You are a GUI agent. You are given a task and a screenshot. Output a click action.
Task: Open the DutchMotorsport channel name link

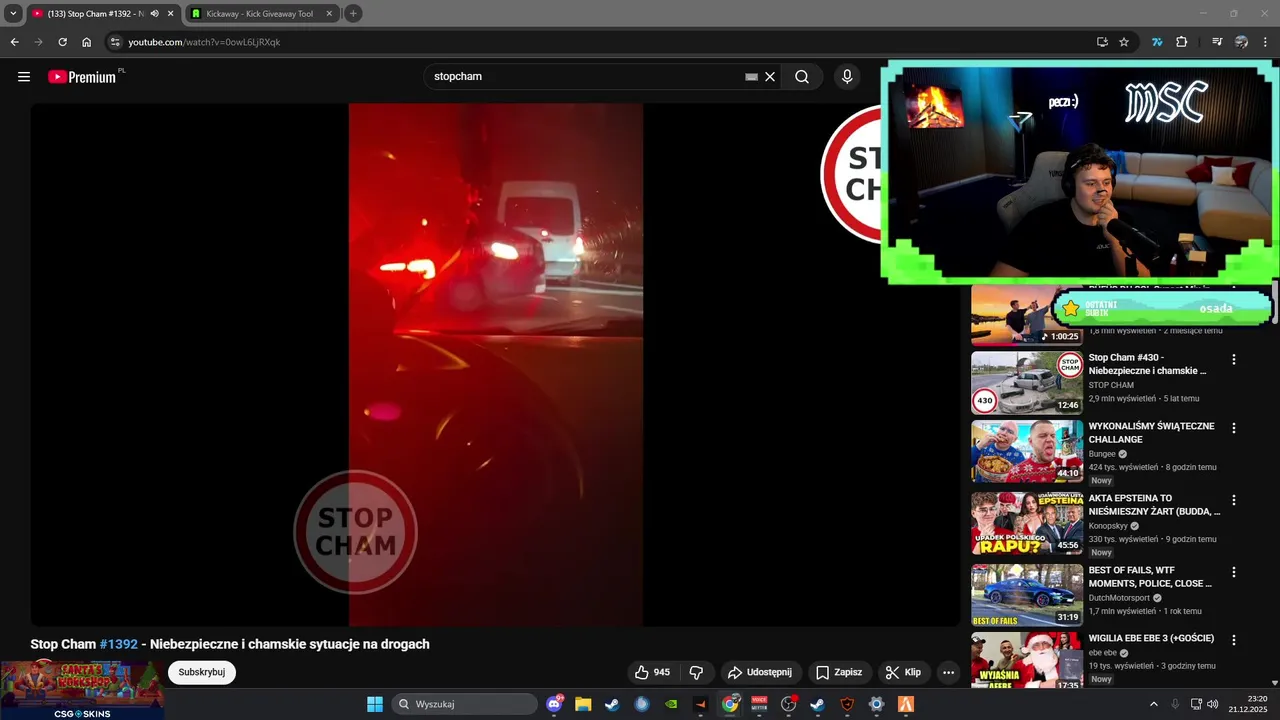[1119, 598]
